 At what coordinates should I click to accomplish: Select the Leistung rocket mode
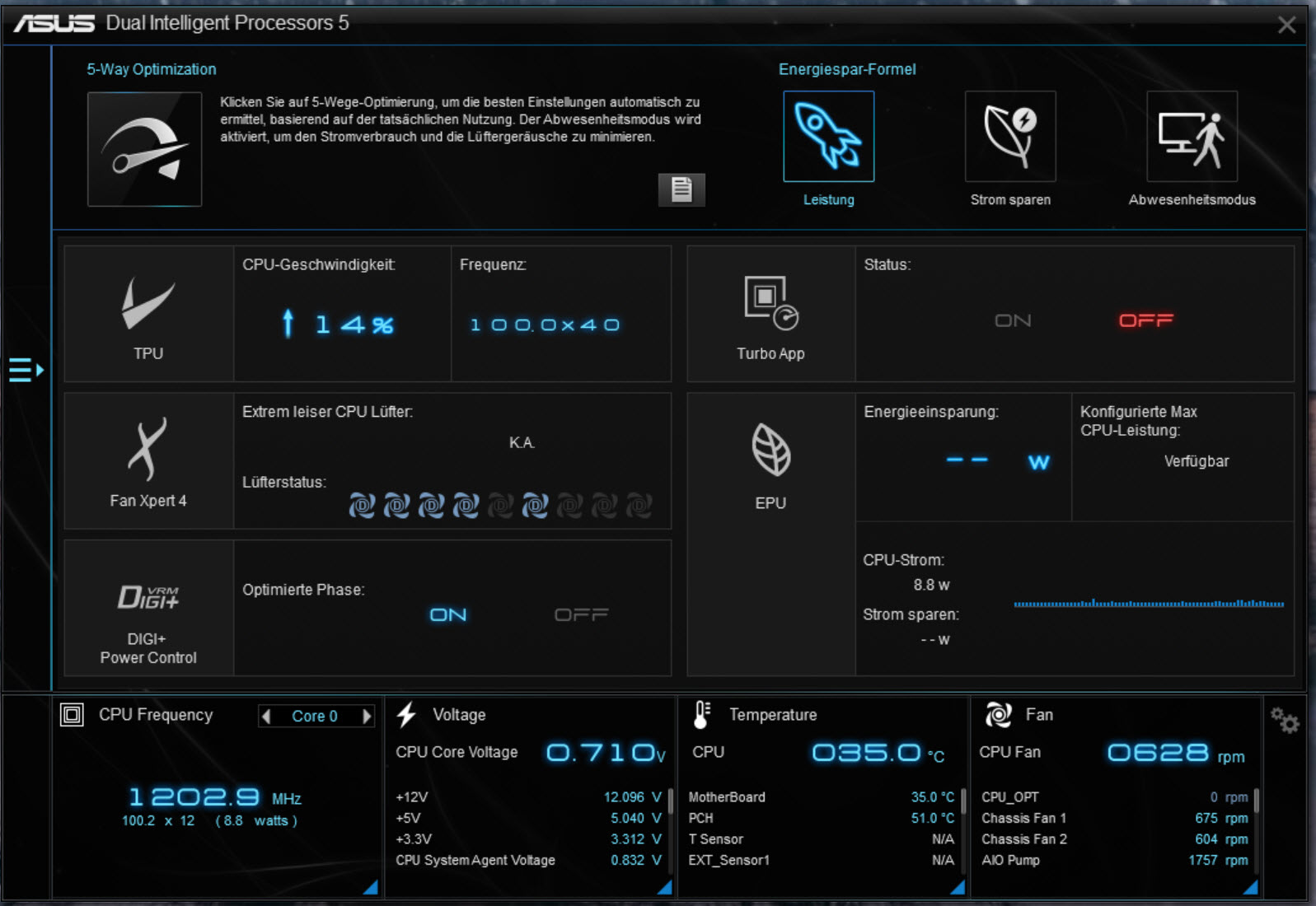click(828, 136)
